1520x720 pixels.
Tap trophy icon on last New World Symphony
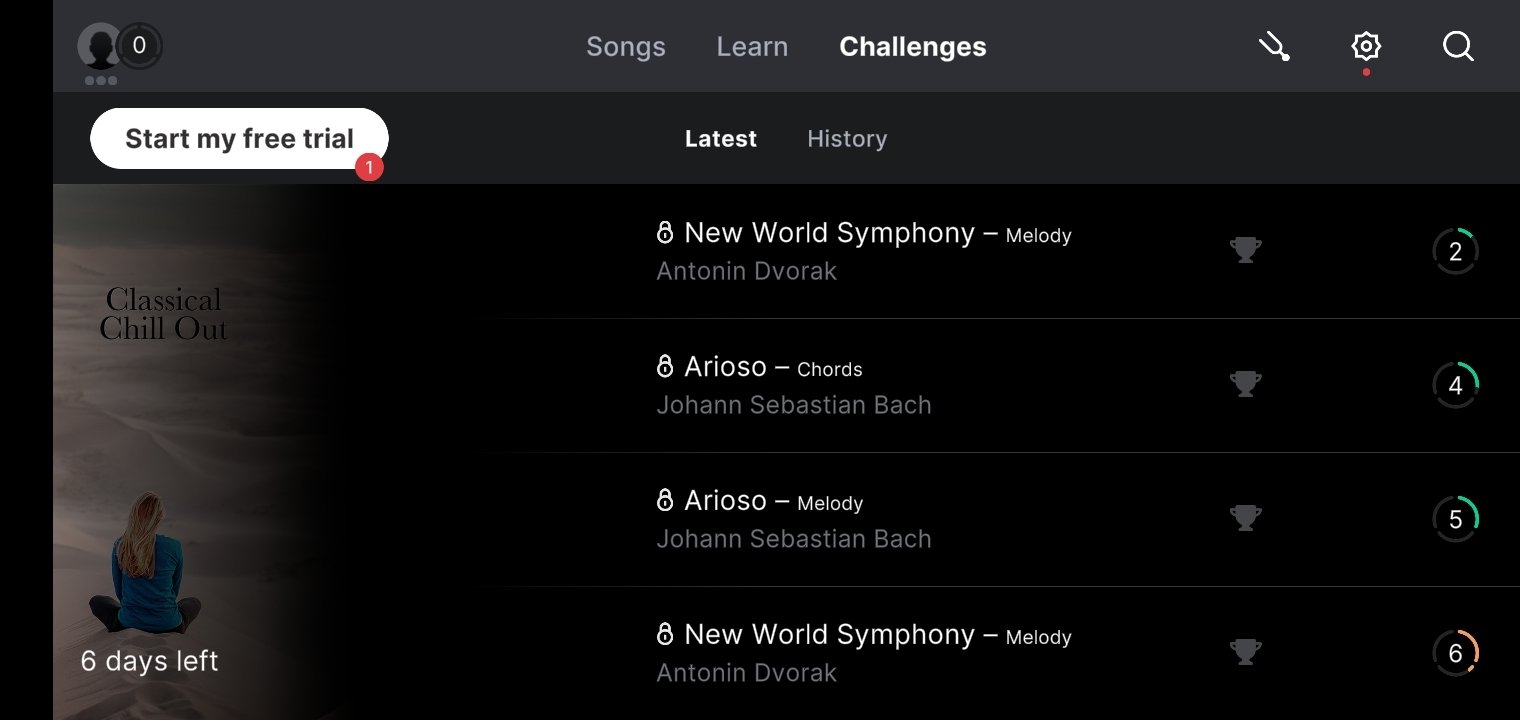coord(1245,652)
